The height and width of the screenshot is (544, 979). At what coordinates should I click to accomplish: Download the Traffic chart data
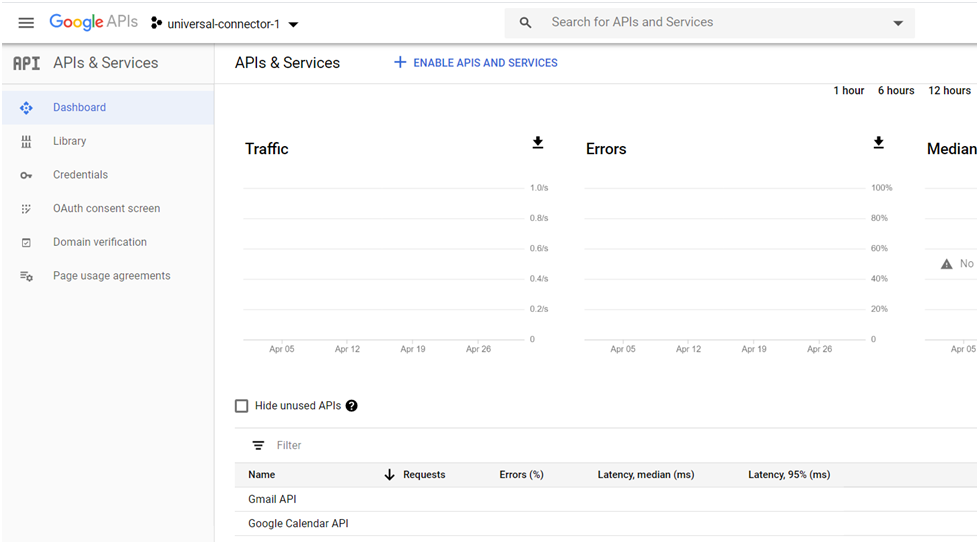coord(538,143)
